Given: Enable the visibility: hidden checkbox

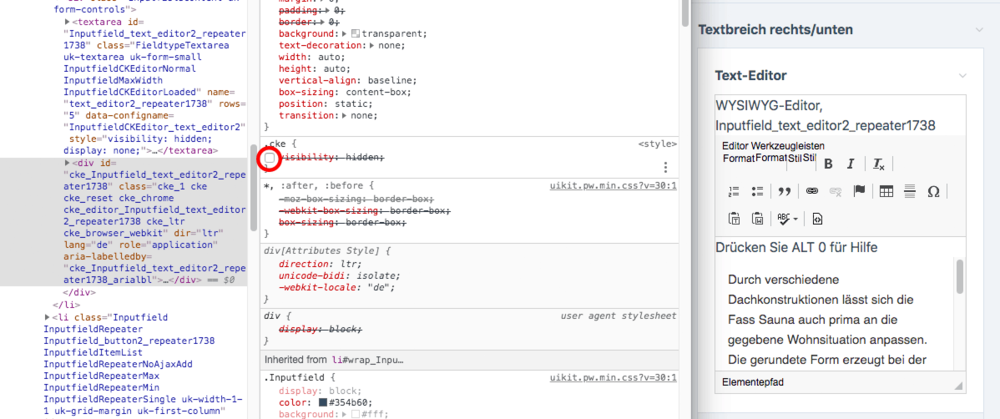Looking at the screenshot, I should click(270, 158).
